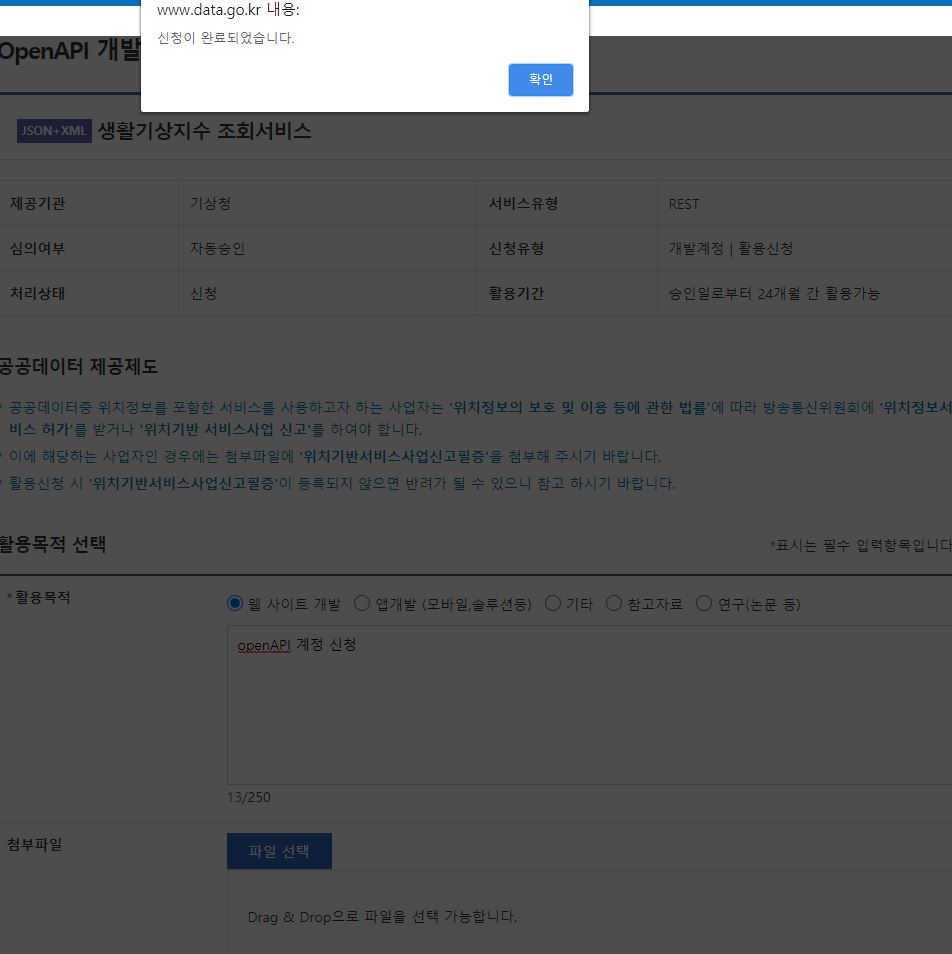Screen dimensions: 952x954
Task: Click the Drag & Drop file area
Action: [588, 915]
